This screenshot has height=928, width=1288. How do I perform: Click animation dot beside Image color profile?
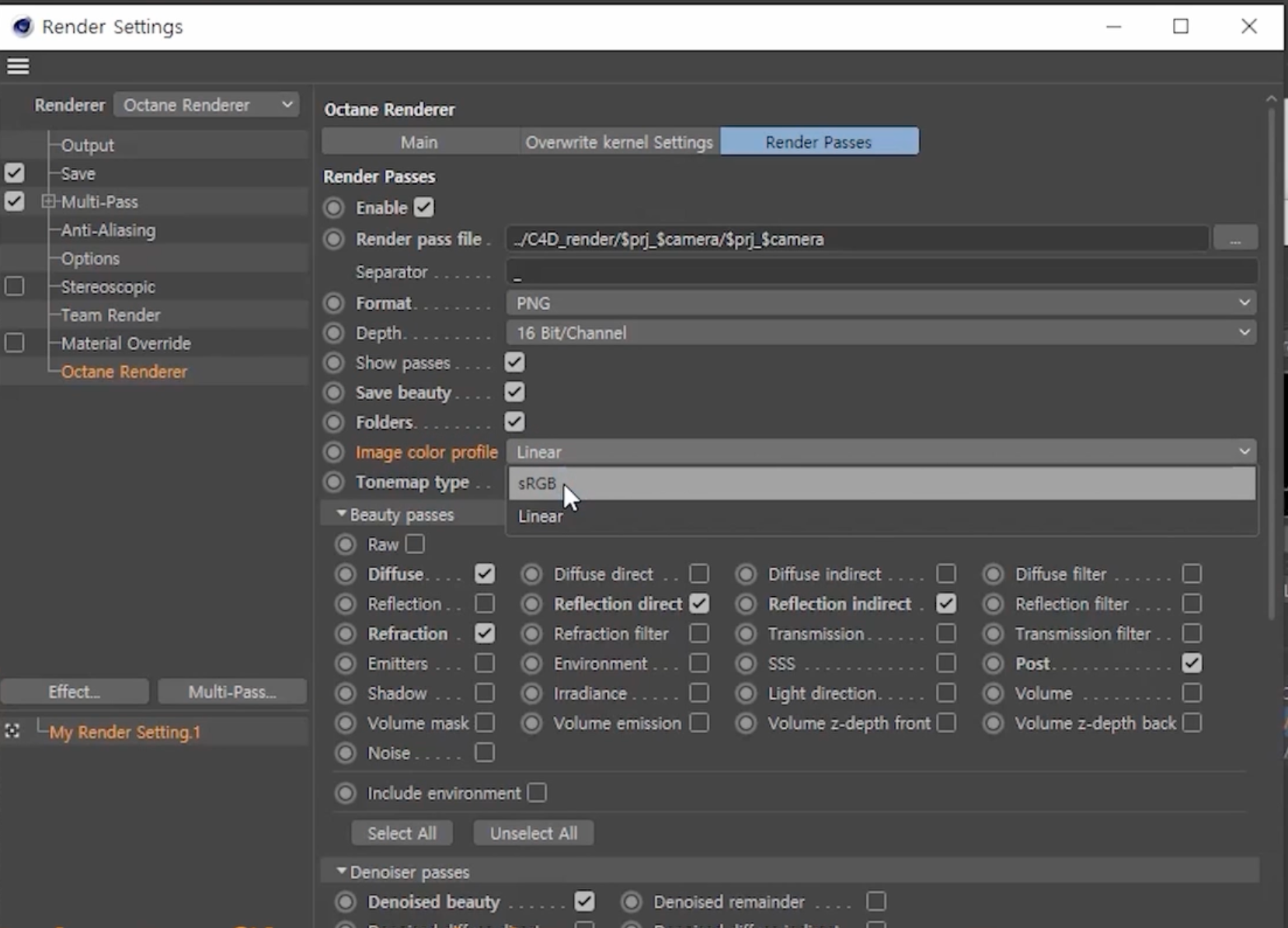[x=334, y=452]
